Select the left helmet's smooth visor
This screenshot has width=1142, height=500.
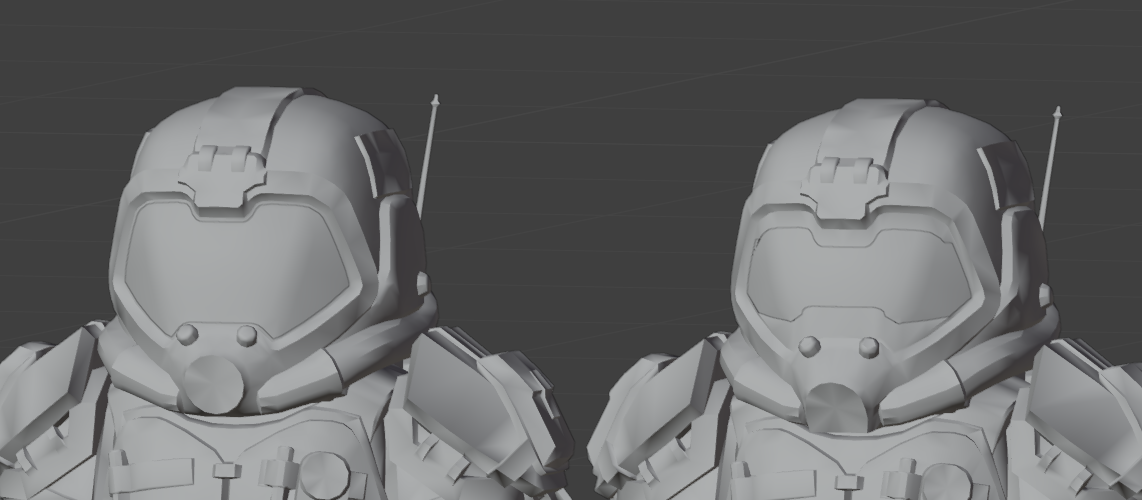coord(237,269)
